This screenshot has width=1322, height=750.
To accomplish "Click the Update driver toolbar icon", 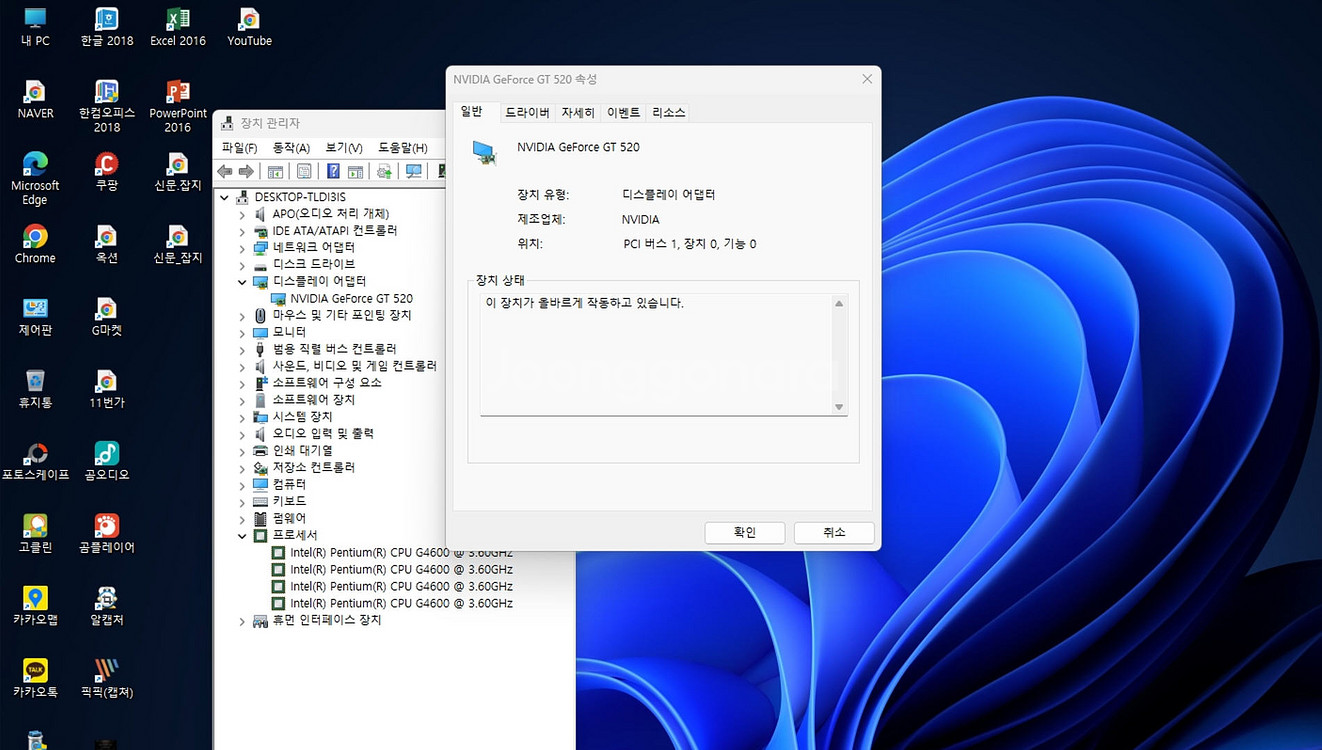I will (x=384, y=171).
